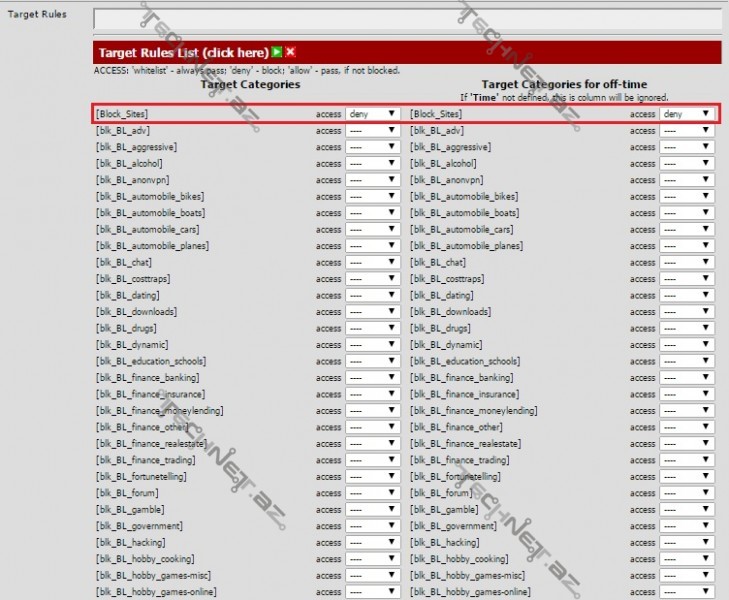Open blk_BL_finance_banking access dropdown in Target Categories
The image size is (729, 600).
(373, 378)
